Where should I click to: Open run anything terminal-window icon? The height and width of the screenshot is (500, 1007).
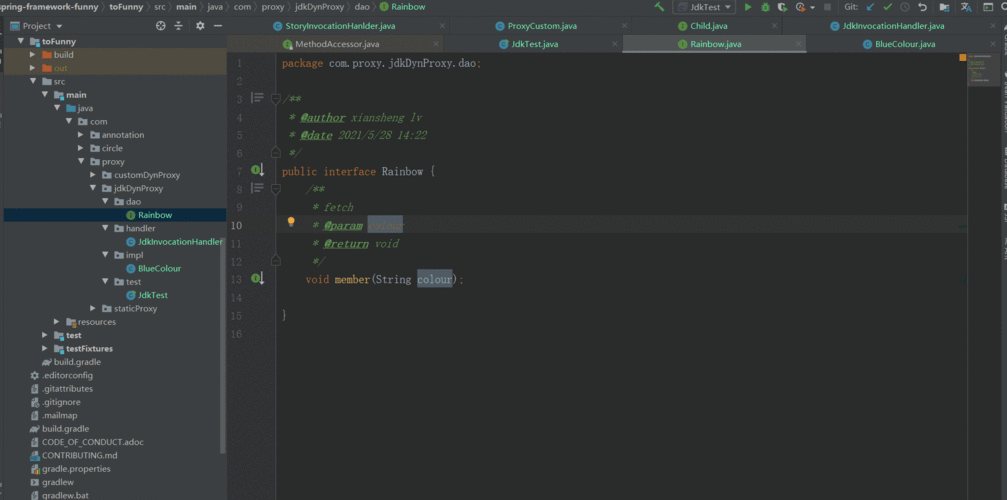click(x=988, y=7)
